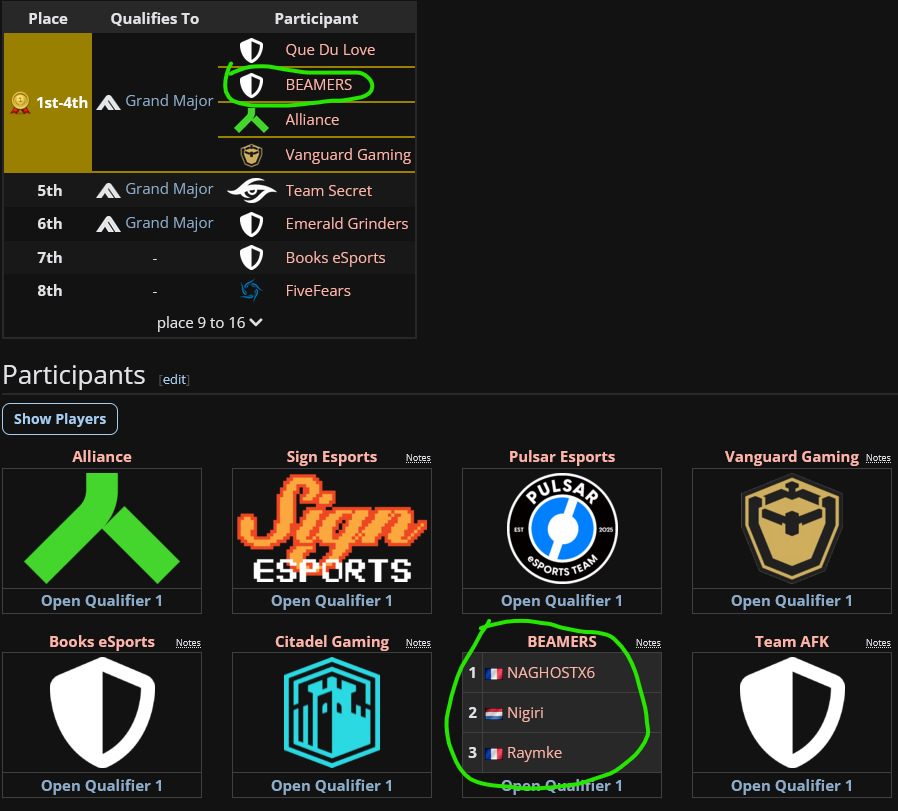
Task: Open the BEAMERS team link in standings
Action: pyautogui.click(x=319, y=85)
